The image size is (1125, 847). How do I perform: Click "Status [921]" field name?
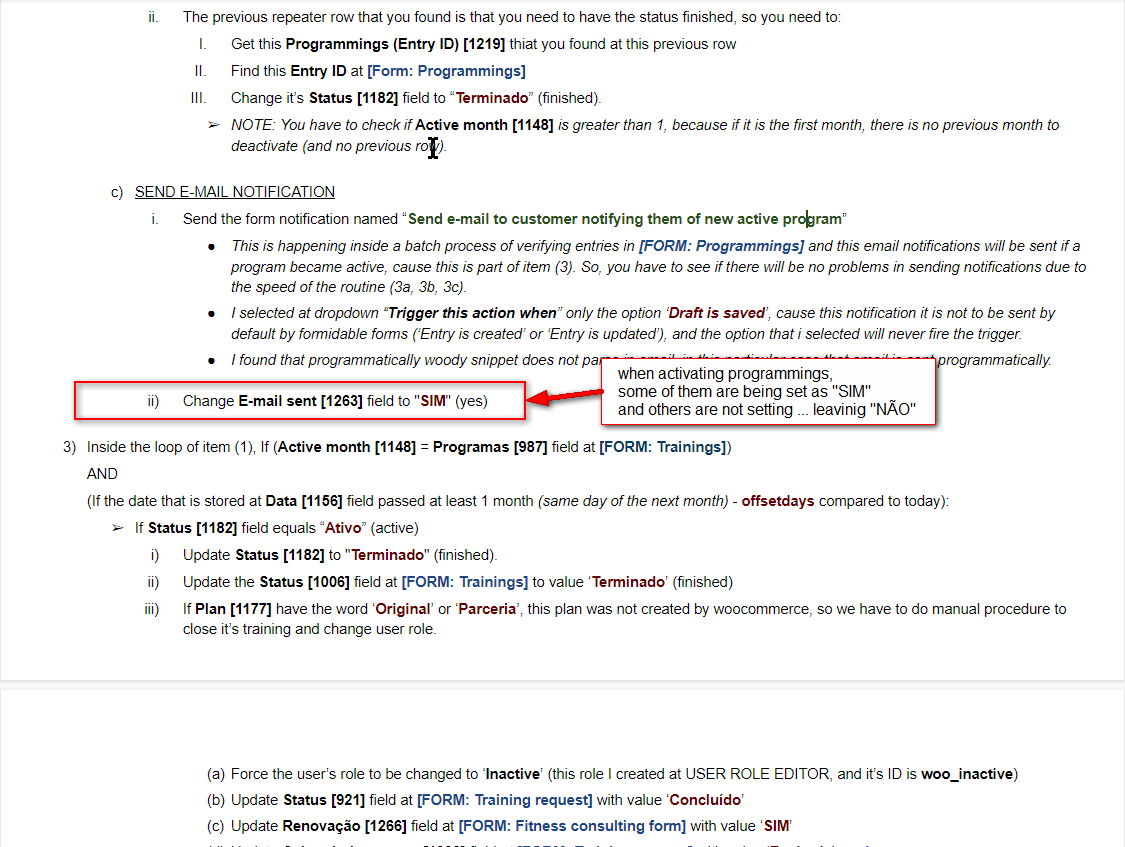point(324,800)
